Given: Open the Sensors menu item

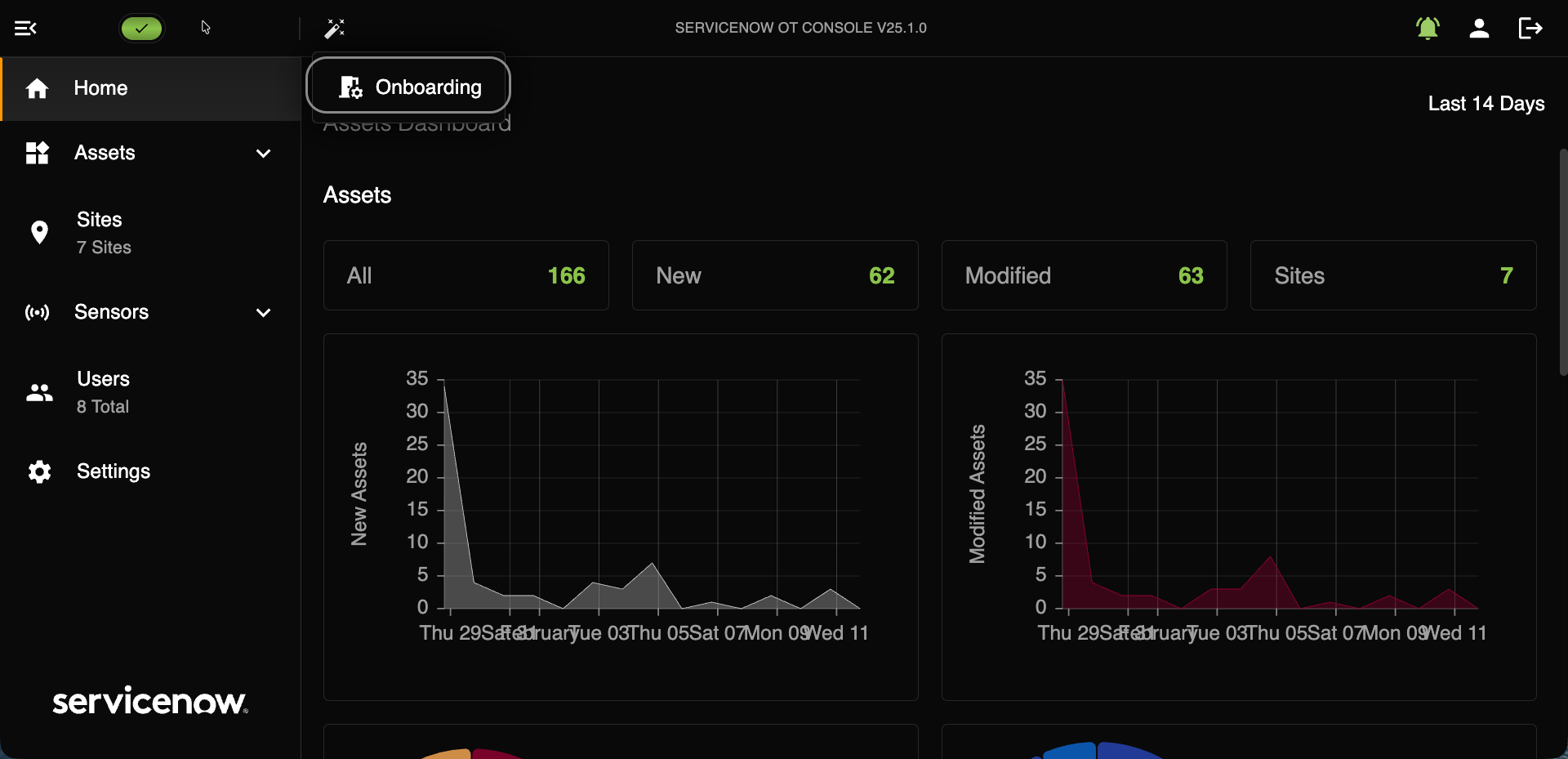Looking at the screenshot, I should point(151,312).
